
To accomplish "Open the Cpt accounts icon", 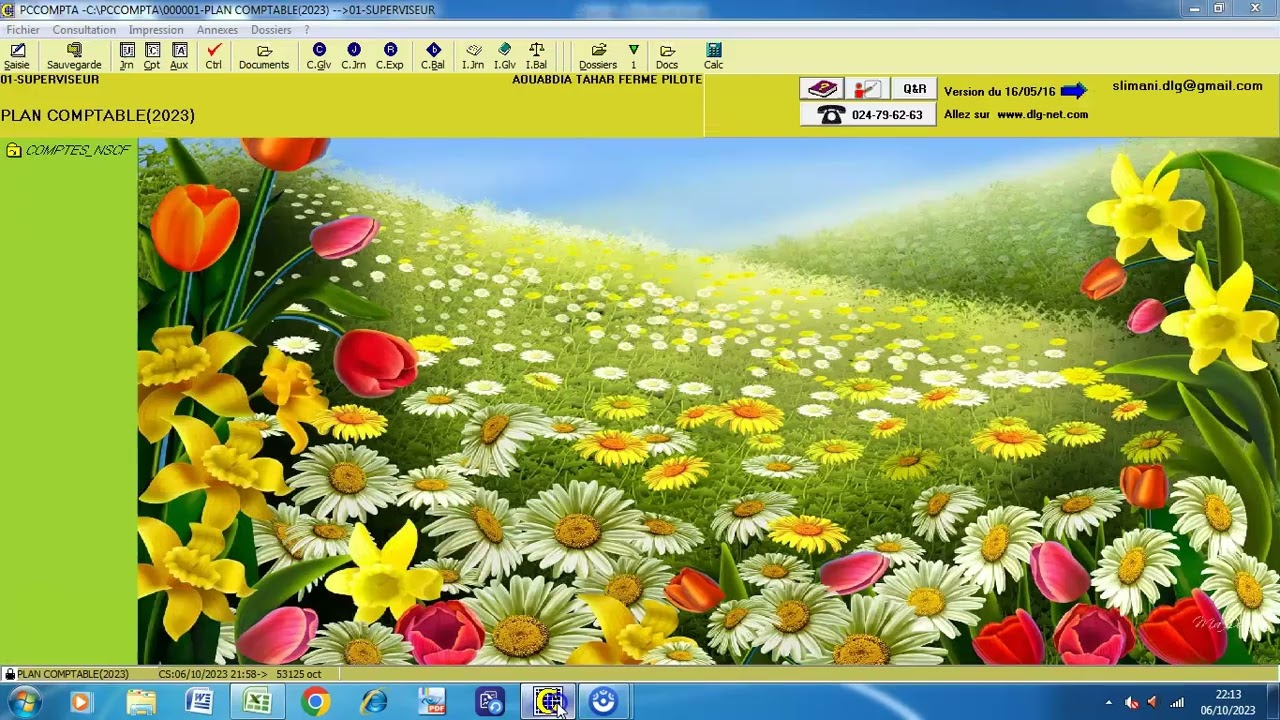I will tap(152, 56).
